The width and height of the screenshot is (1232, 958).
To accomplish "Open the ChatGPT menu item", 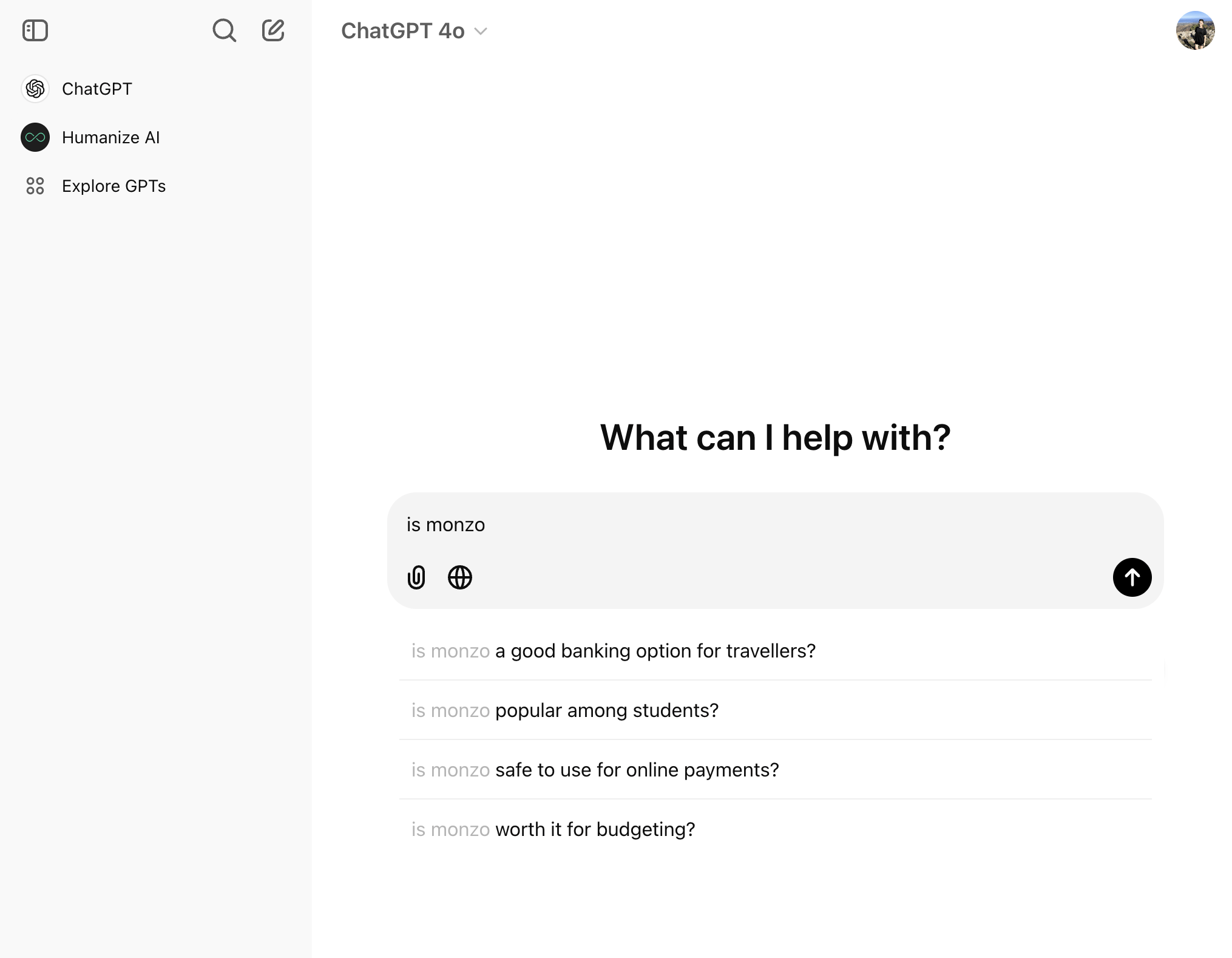I will 97,88.
